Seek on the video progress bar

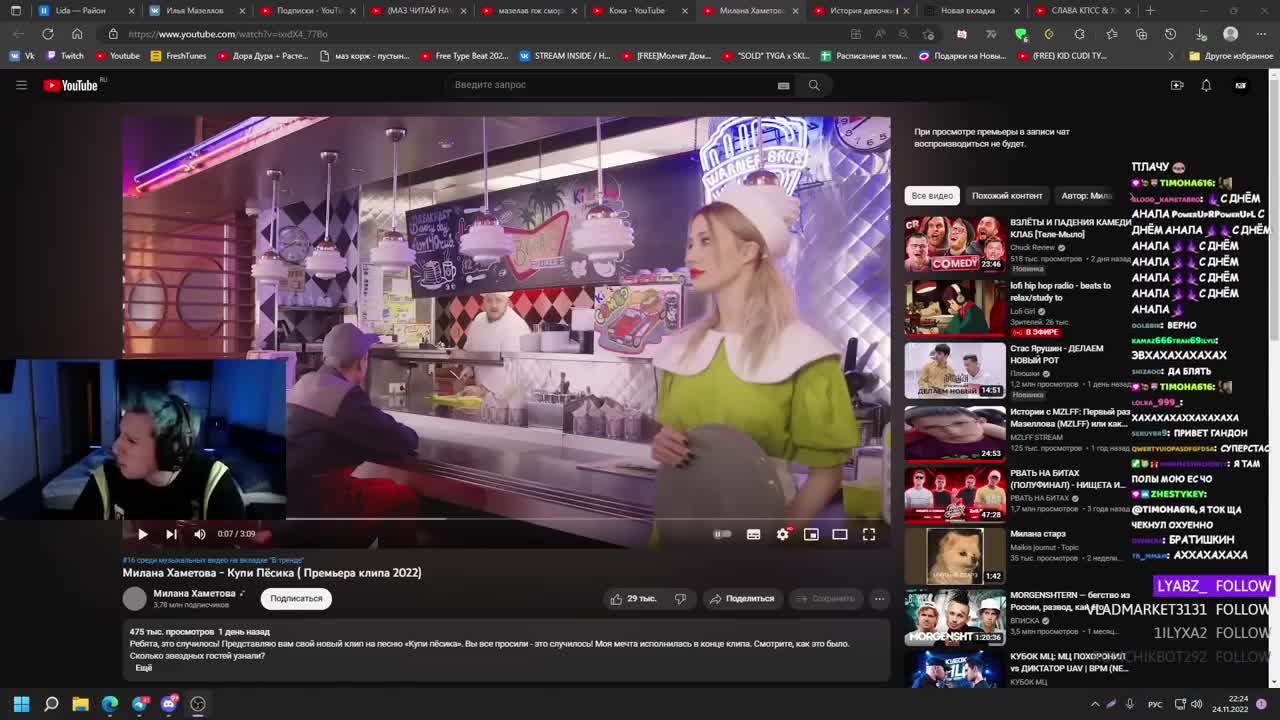(506, 518)
